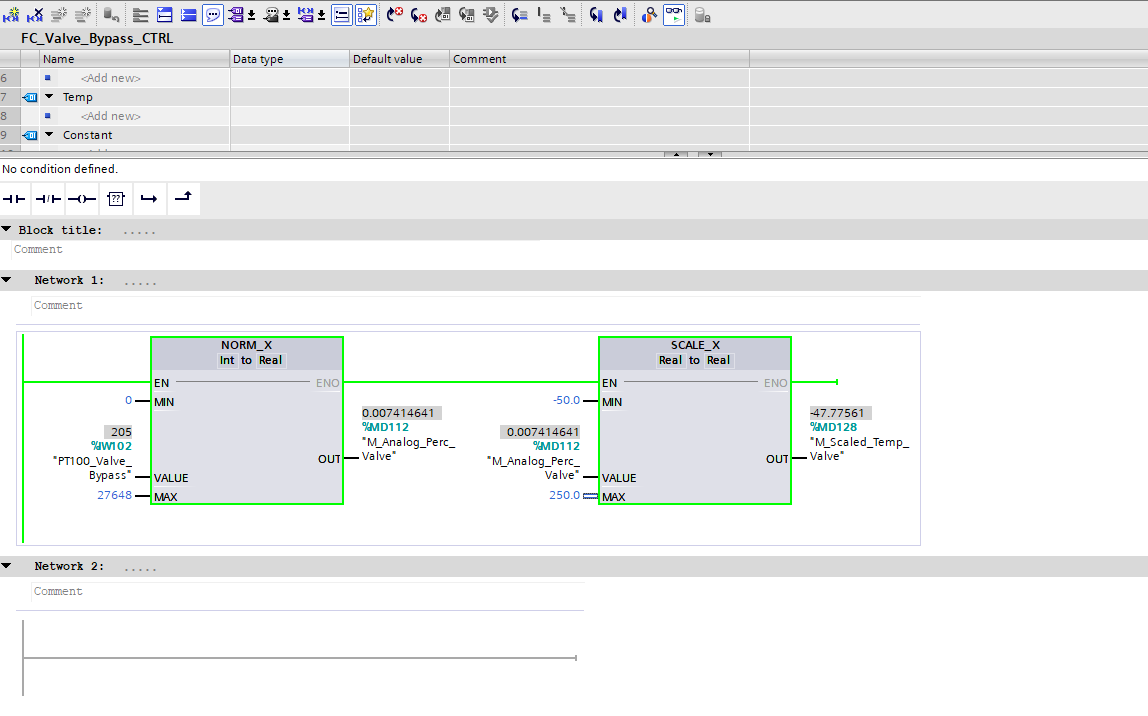Click the Block title comment field
The height and width of the screenshot is (716, 1148).
(x=277, y=250)
